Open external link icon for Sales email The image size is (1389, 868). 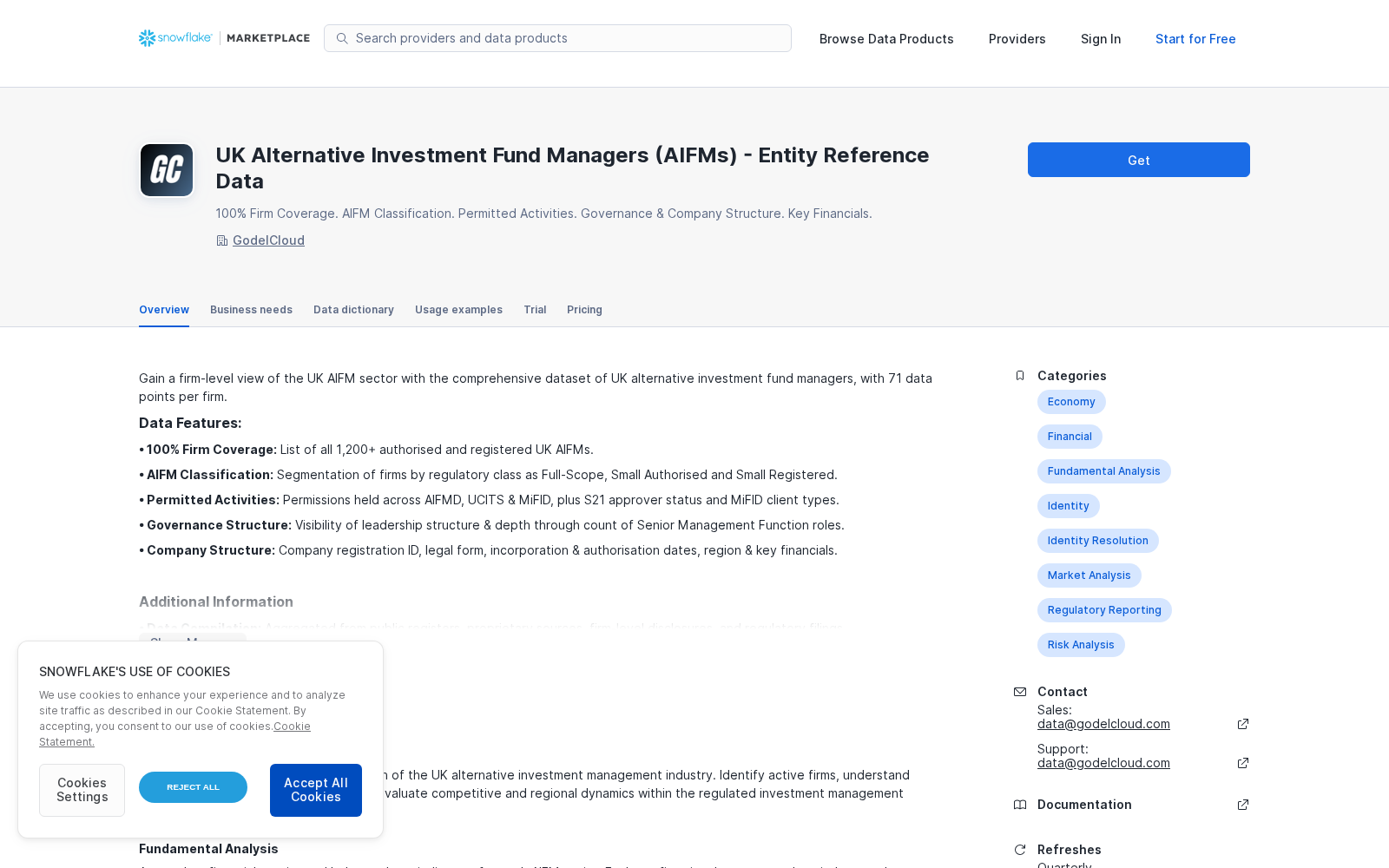[x=1243, y=724]
